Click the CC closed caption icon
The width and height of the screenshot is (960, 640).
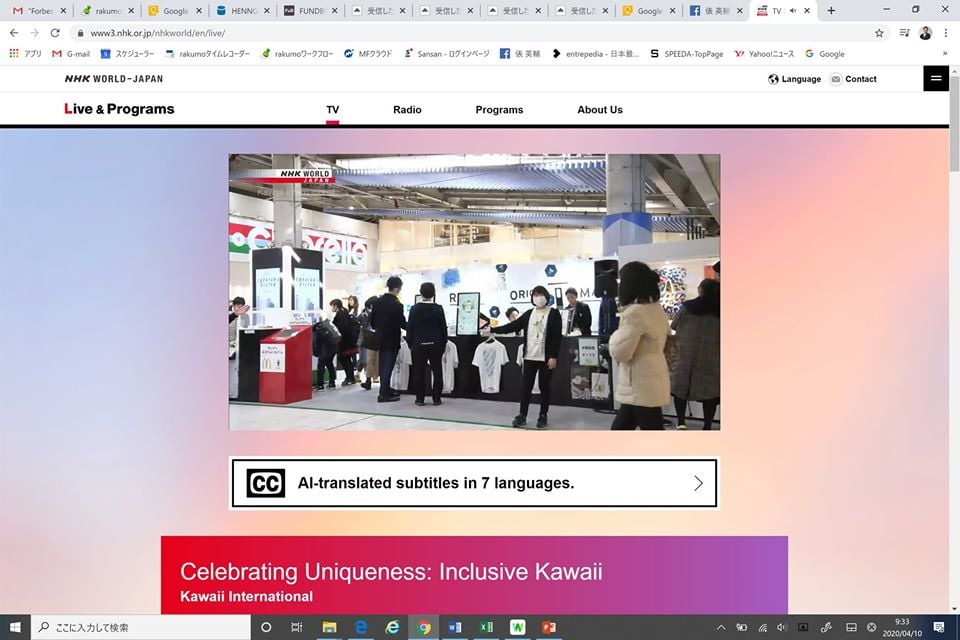point(266,483)
